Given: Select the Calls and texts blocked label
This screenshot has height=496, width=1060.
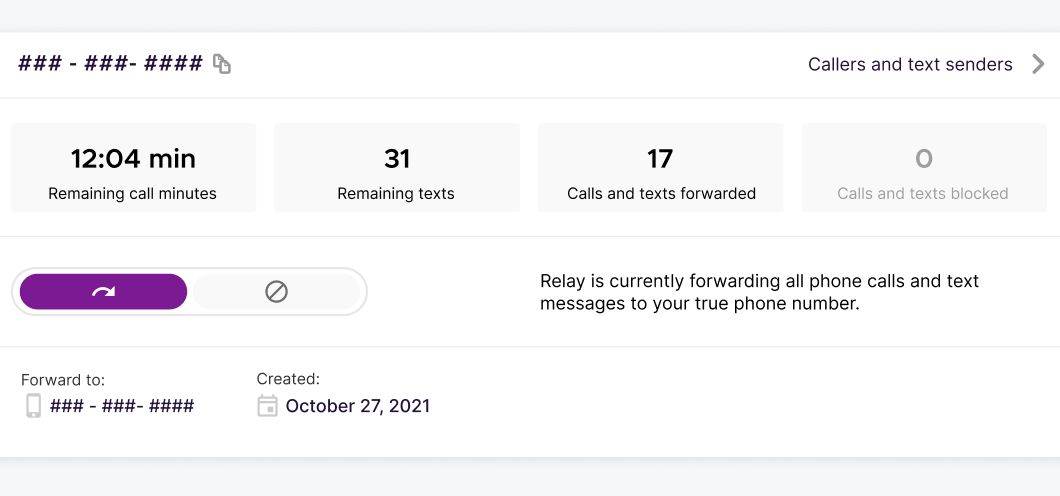Looking at the screenshot, I should click(922, 193).
